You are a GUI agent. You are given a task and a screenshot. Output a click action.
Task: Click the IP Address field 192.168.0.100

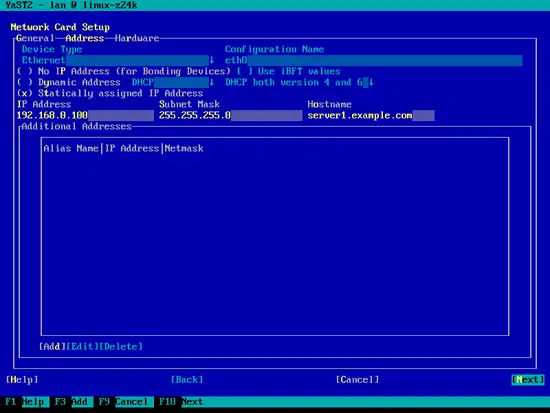85,115
